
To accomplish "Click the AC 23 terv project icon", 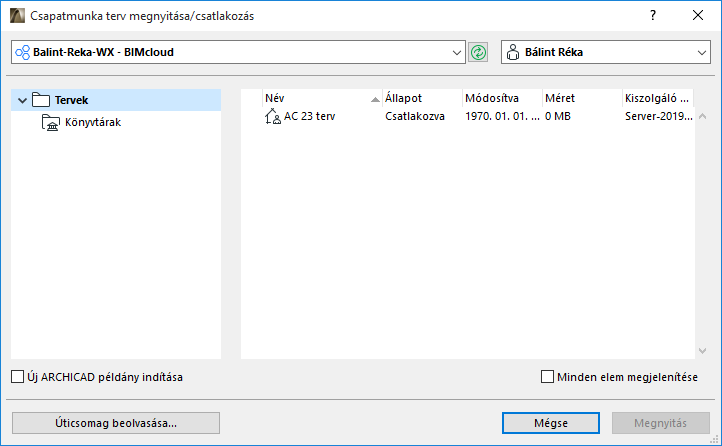I will [x=273, y=116].
